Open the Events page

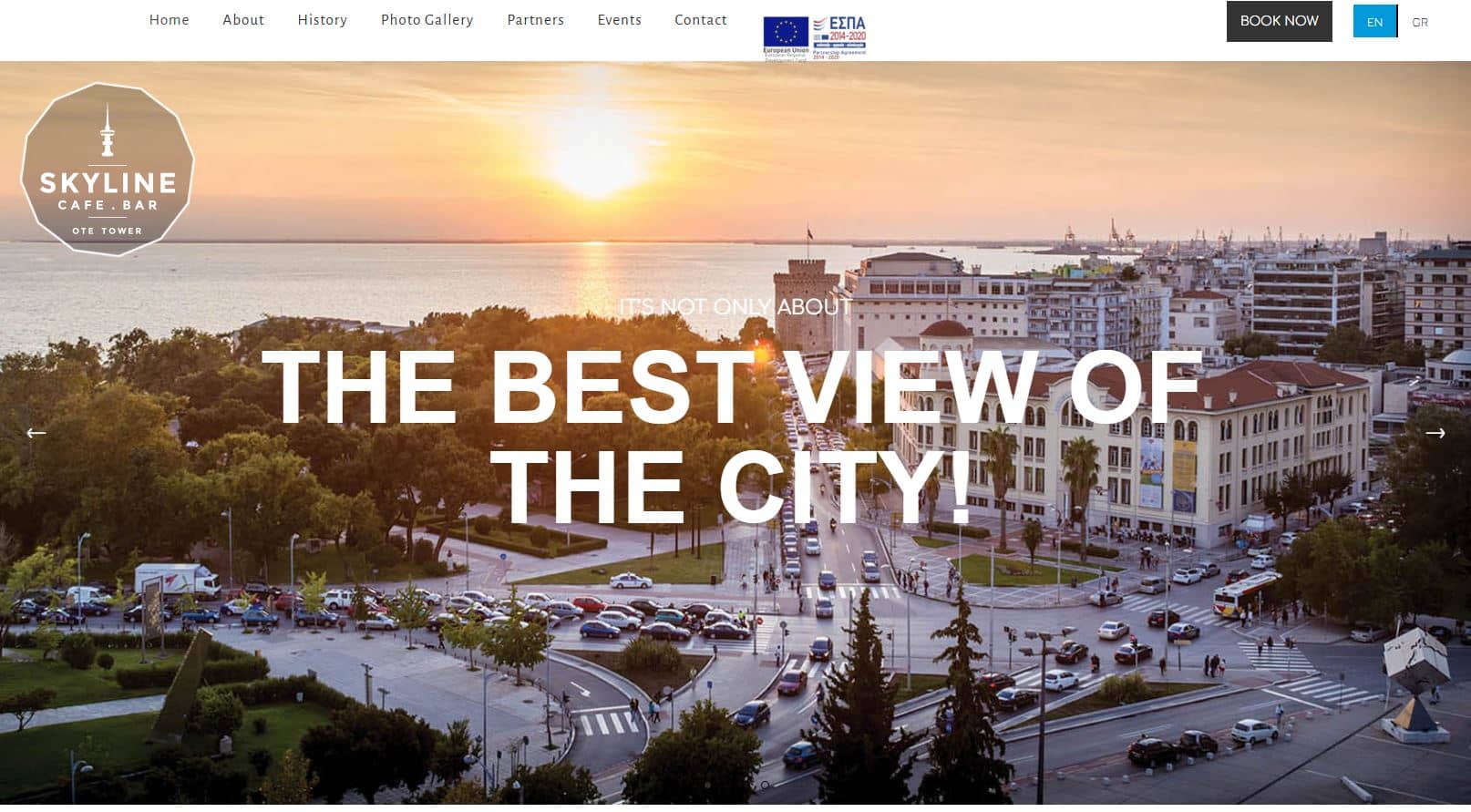(620, 20)
